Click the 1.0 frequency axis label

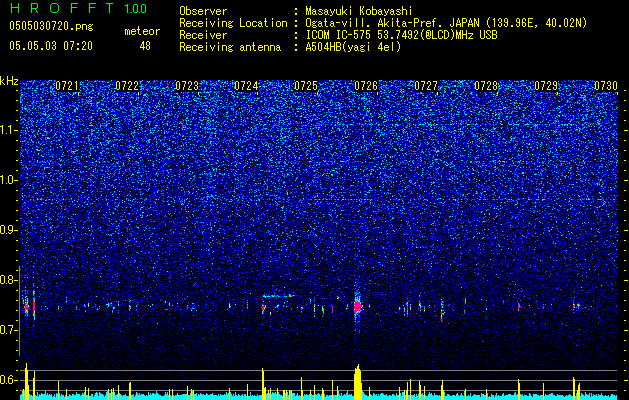tap(9, 180)
